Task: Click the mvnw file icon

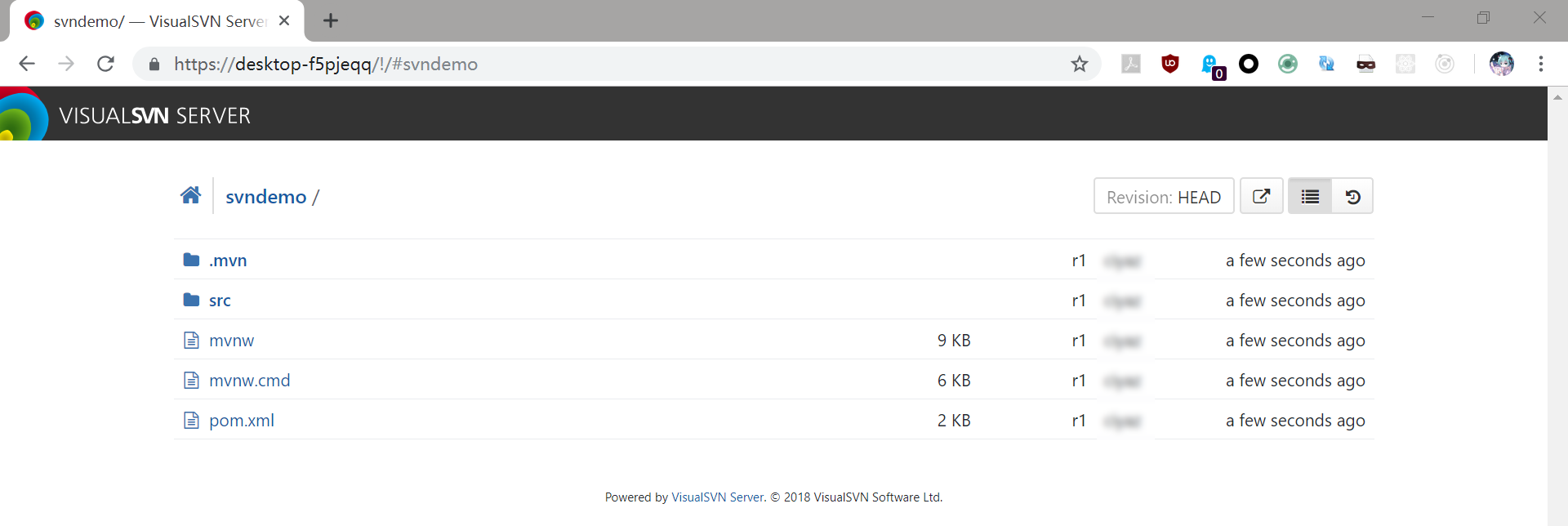Action: coord(191,341)
